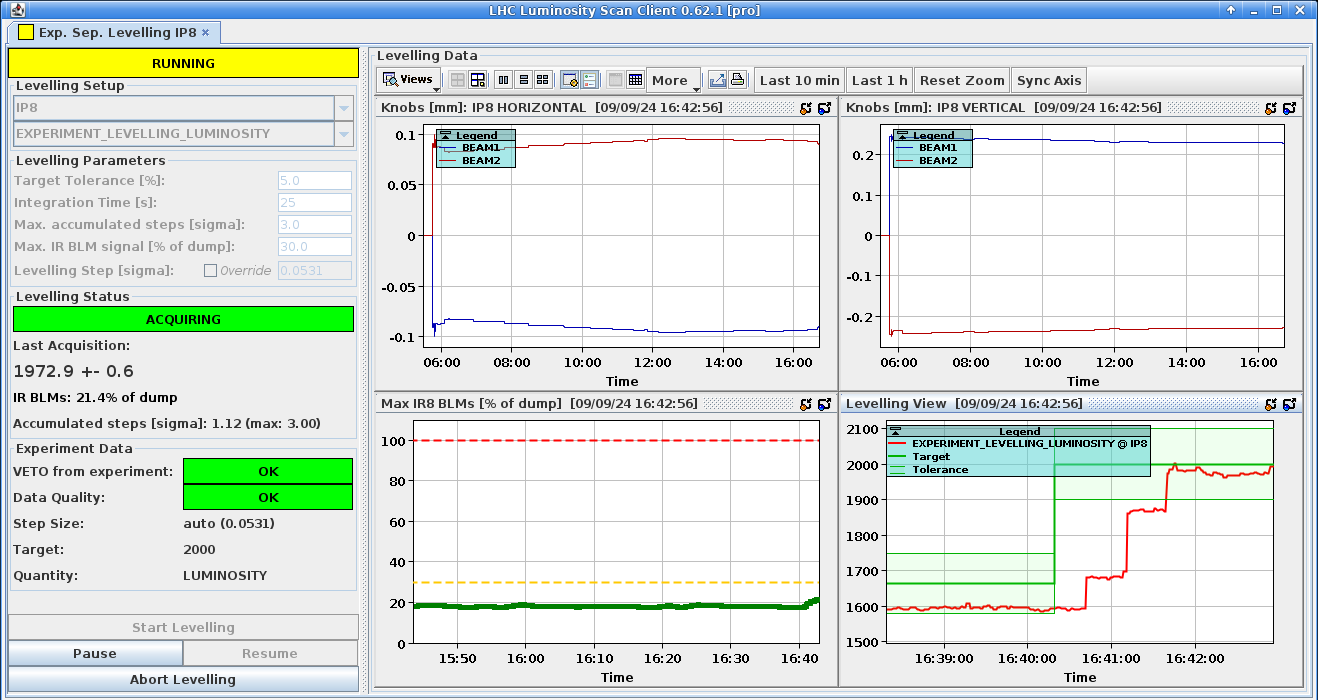Click the data table grid icon in toolbar
The width and height of the screenshot is (1318, 700).
pos(635,80)
